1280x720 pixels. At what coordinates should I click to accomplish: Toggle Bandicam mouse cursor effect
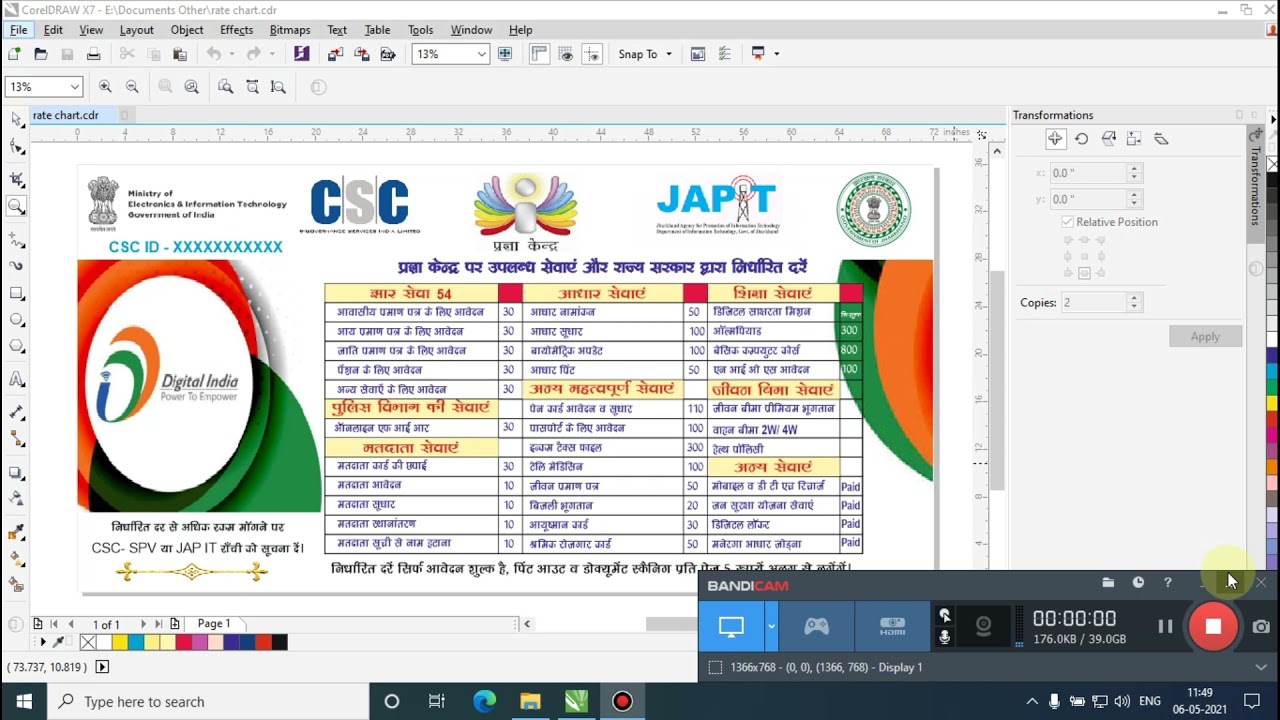[x=944, y=615]
